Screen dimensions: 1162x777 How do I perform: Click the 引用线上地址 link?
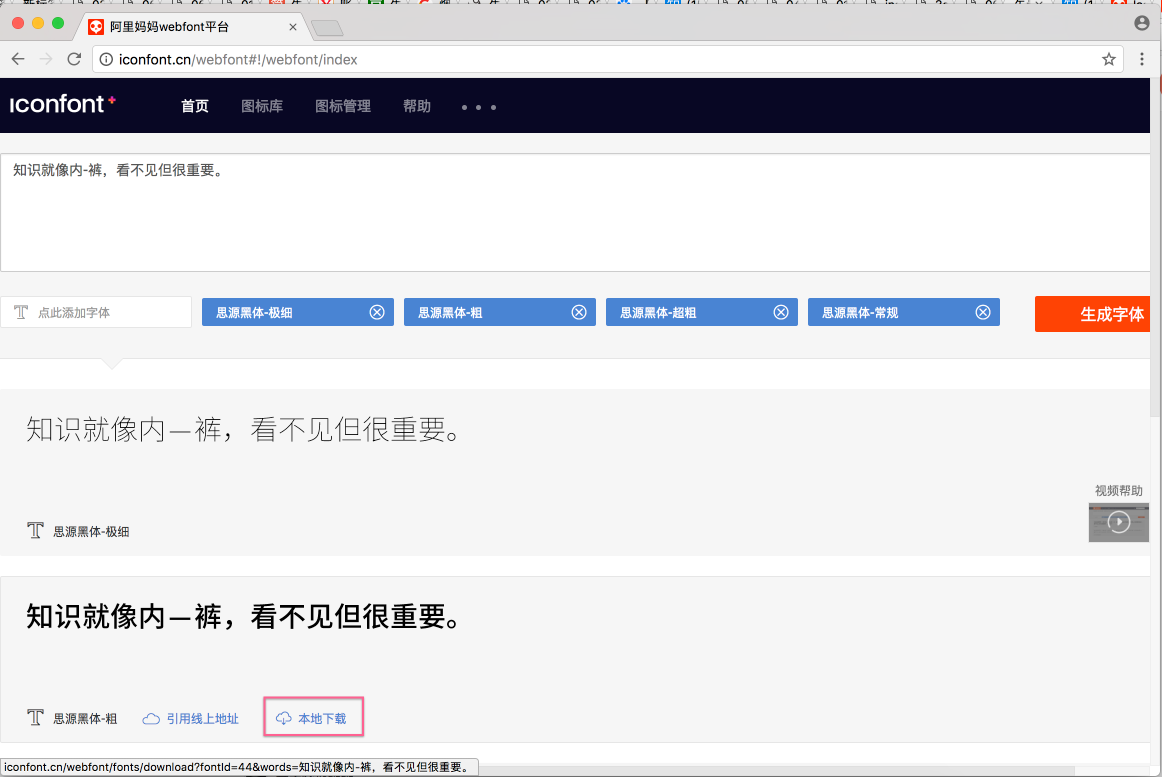(192, 718)
